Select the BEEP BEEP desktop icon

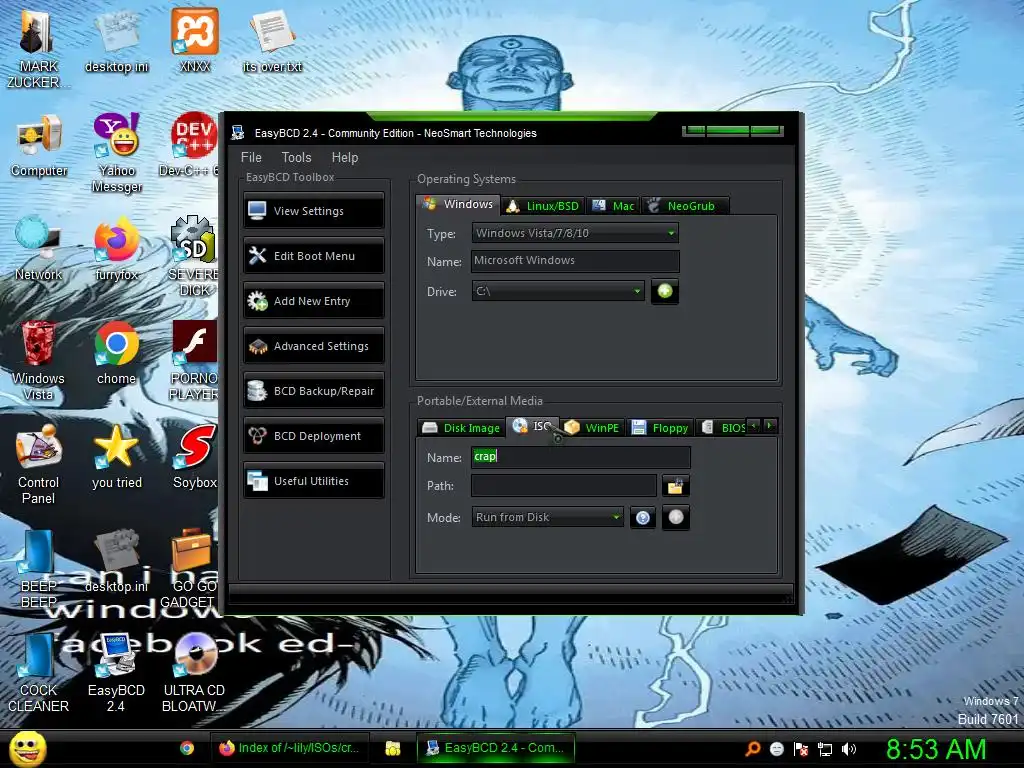(x=38, y=568)
